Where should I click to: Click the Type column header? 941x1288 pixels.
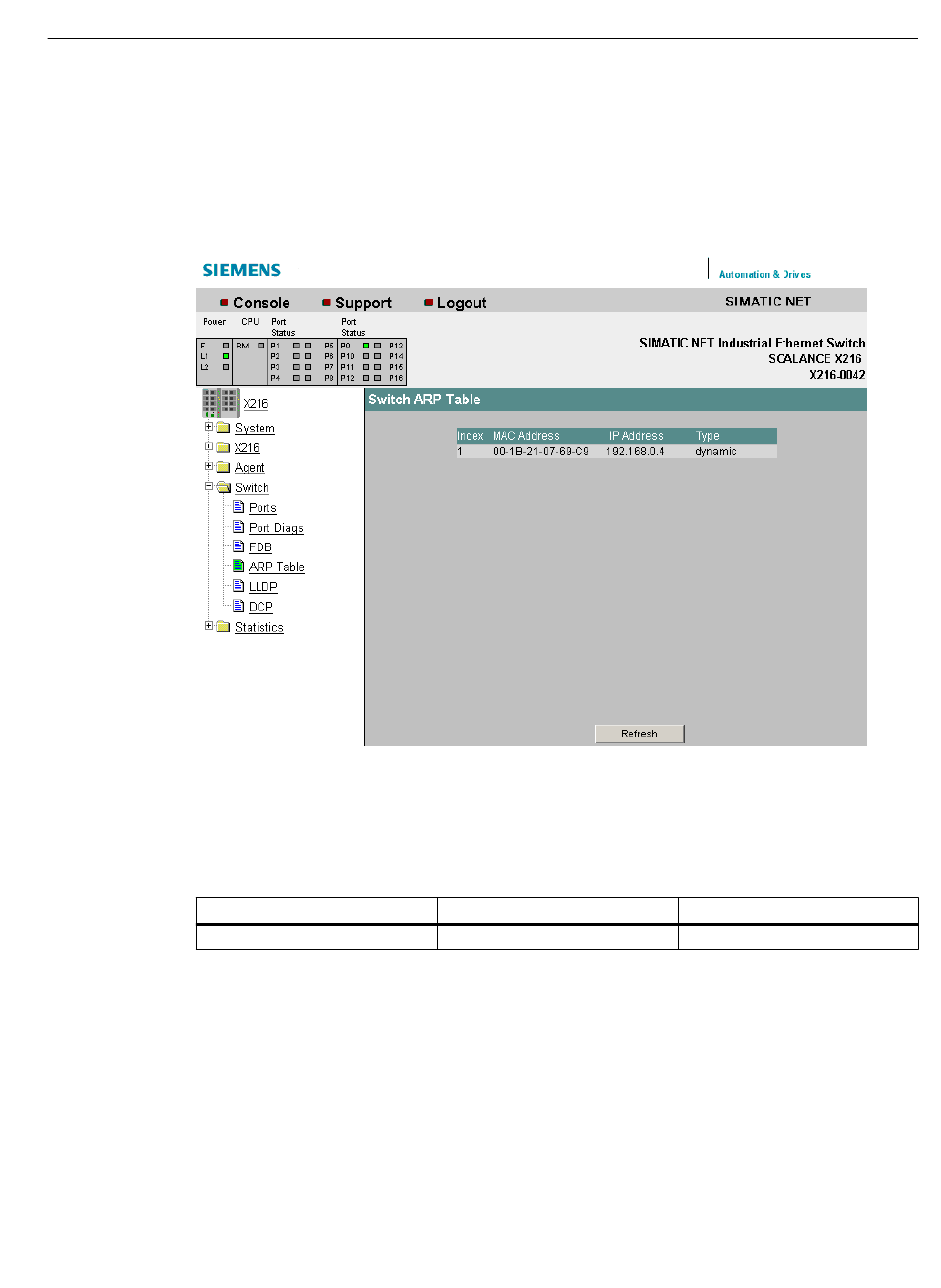point(708,436)
